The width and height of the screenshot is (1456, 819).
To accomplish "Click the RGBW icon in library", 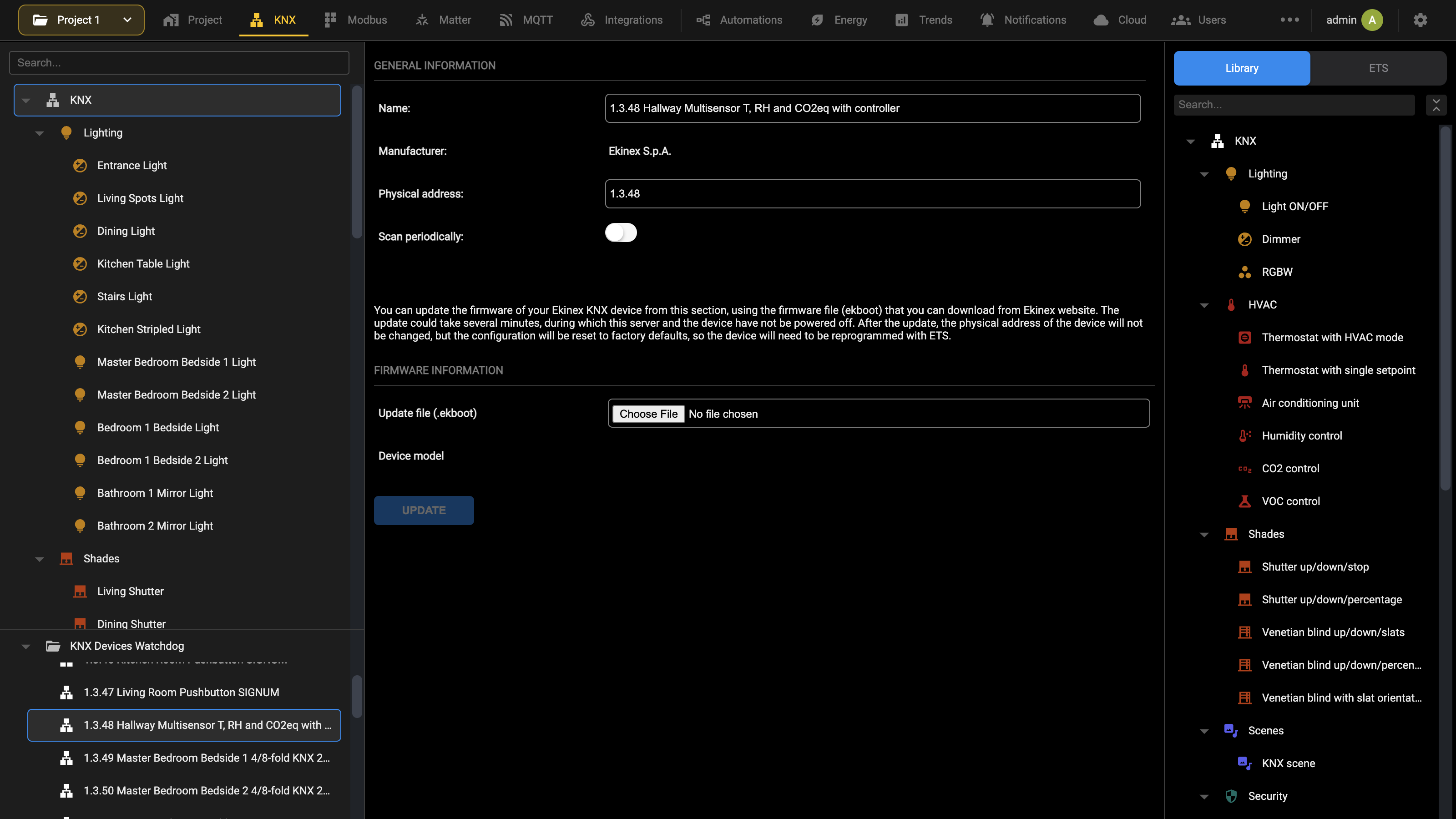I will click(x=1244, y=272).
